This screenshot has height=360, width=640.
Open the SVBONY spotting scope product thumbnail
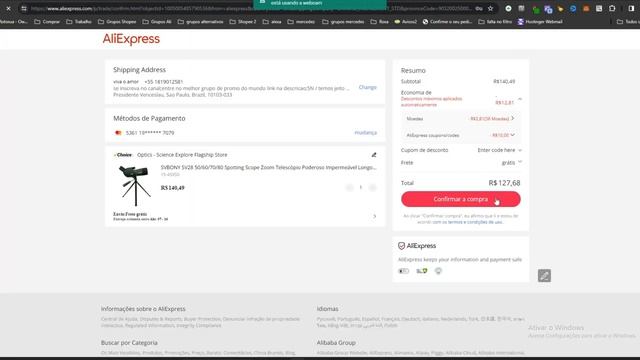tap(135, 185)
